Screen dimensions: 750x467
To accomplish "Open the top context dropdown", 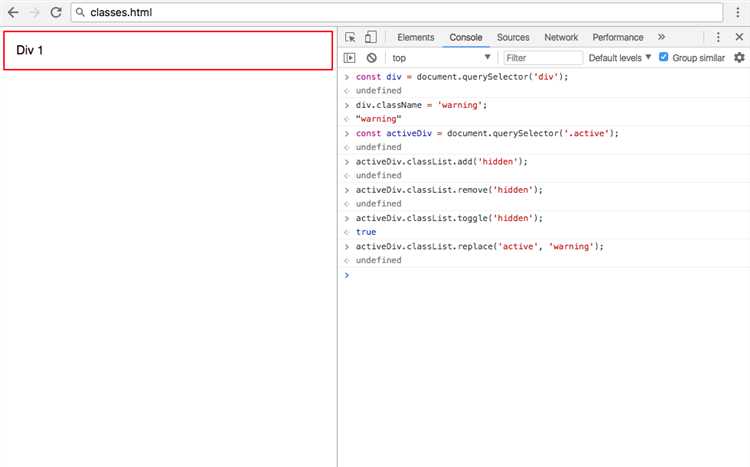I will click(x=441, y=58).
